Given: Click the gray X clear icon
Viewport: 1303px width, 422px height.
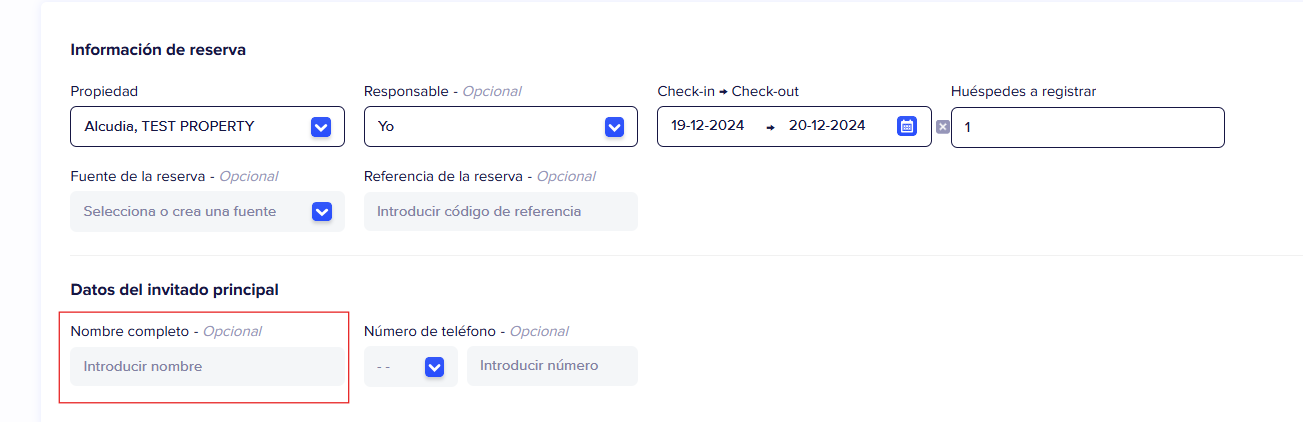Looking at the screenshot, I should tap(942, 127).
